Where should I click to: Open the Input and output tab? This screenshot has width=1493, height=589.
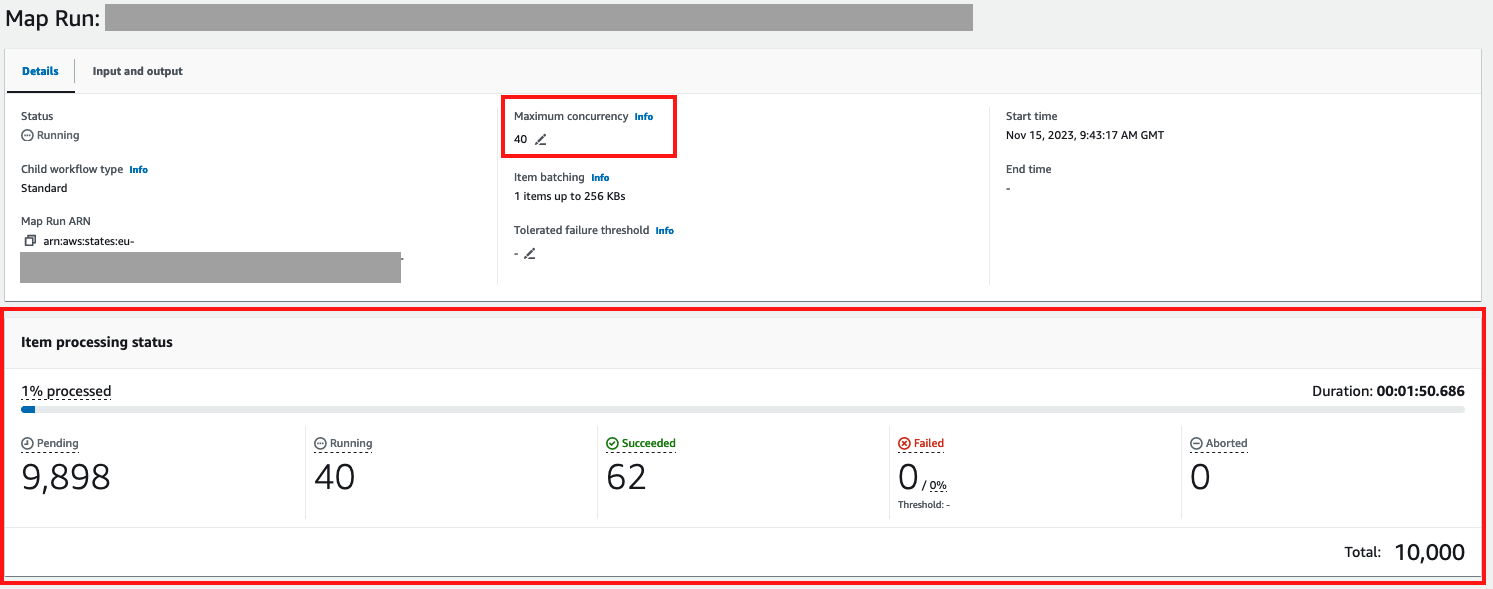(x=138, y=71)
